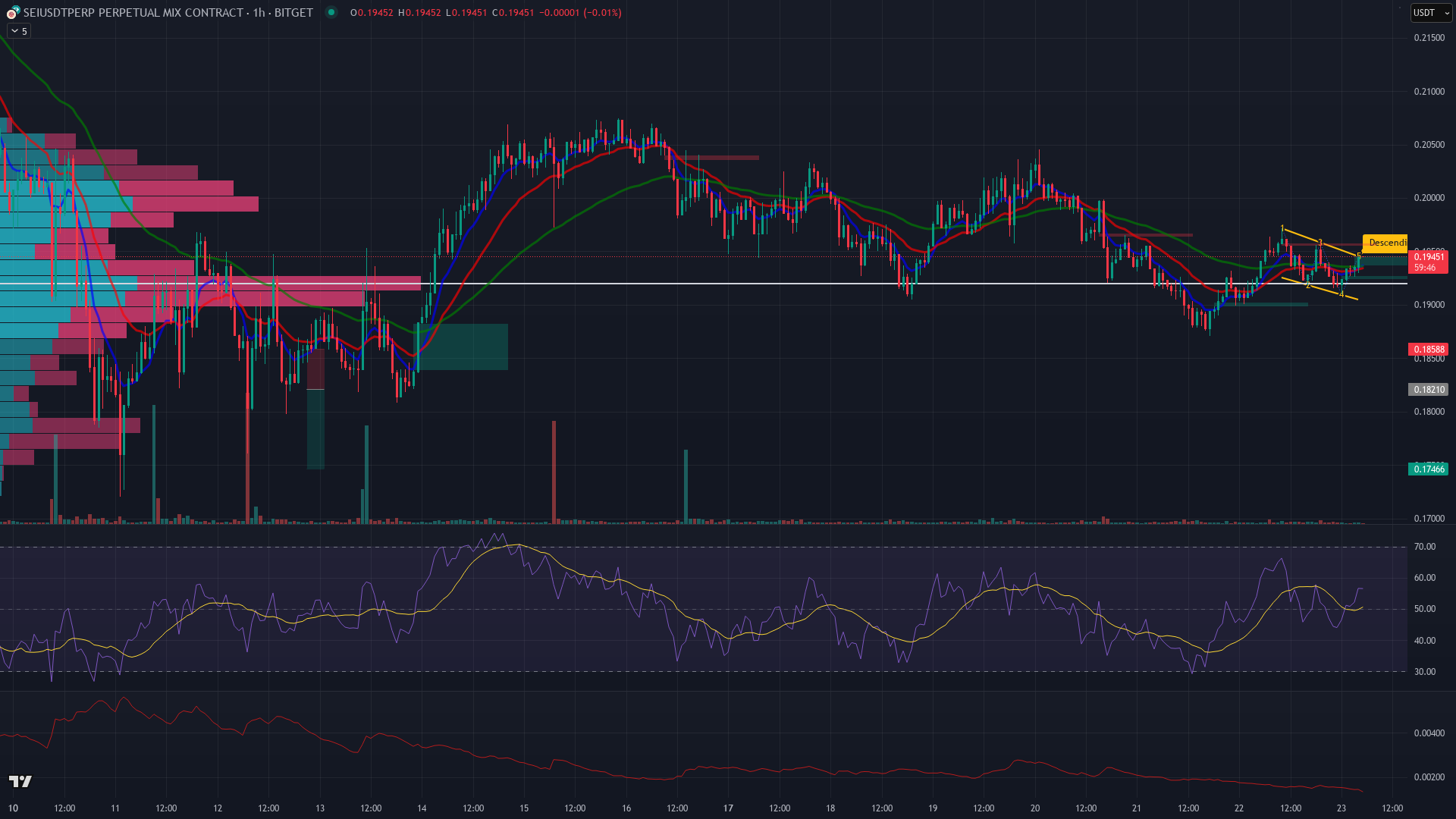This screenshot has height=819, width=1456.
Task: Select the red 0.19451 current price label
Action: click(x=1428, y=258)
